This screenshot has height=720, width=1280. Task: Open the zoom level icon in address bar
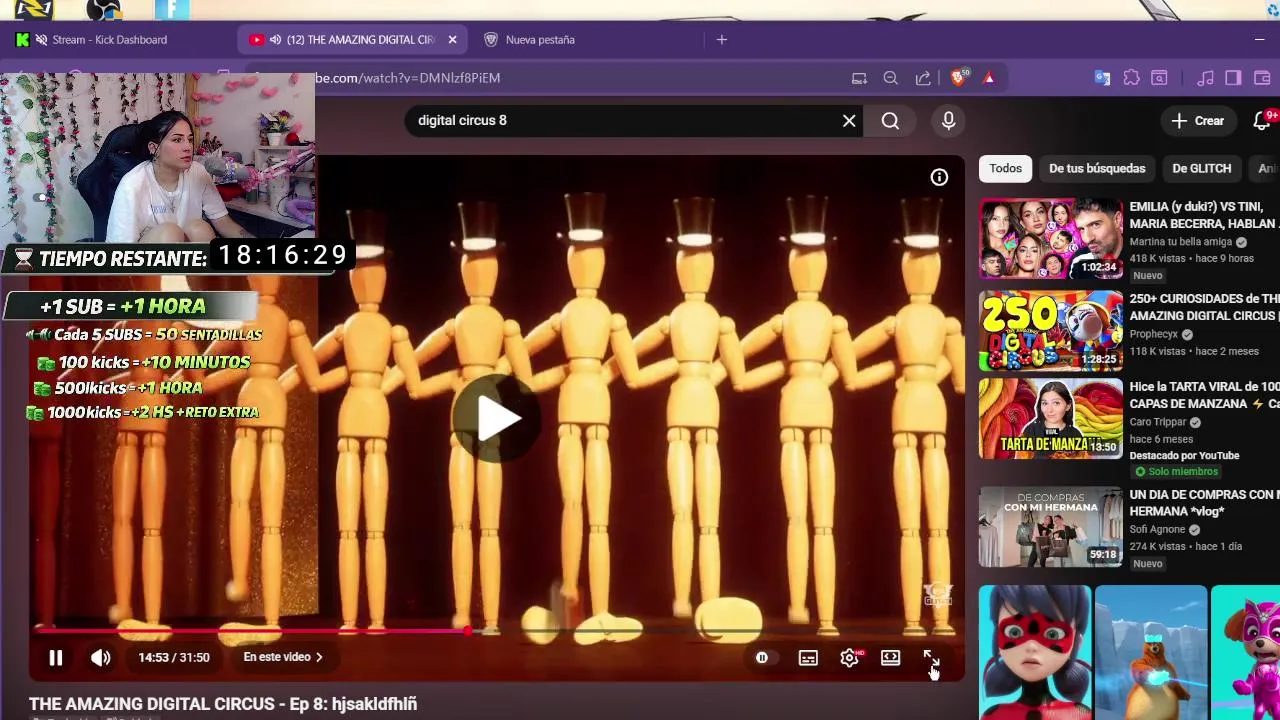pos(890,78)
